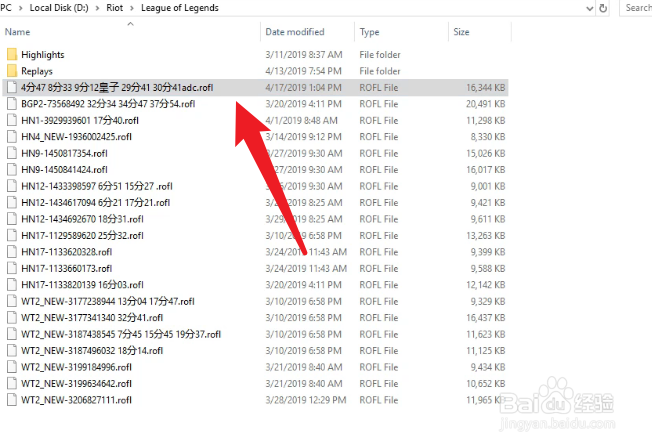Click League of Legends breadcrumb segment
The width and height of the screenshot is (652, 446).
180,8
